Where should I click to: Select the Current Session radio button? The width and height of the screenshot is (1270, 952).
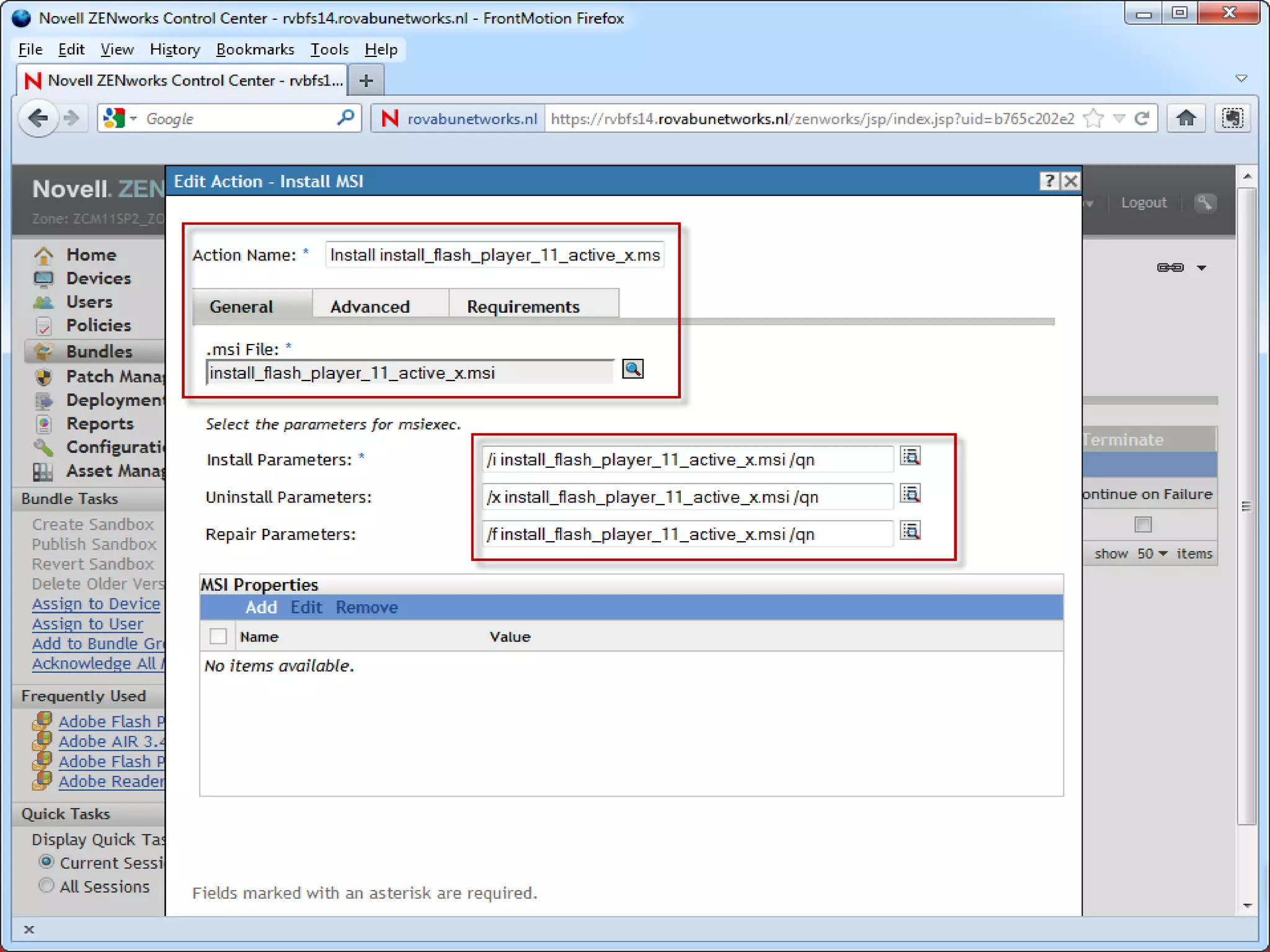(x=47, y=862)
